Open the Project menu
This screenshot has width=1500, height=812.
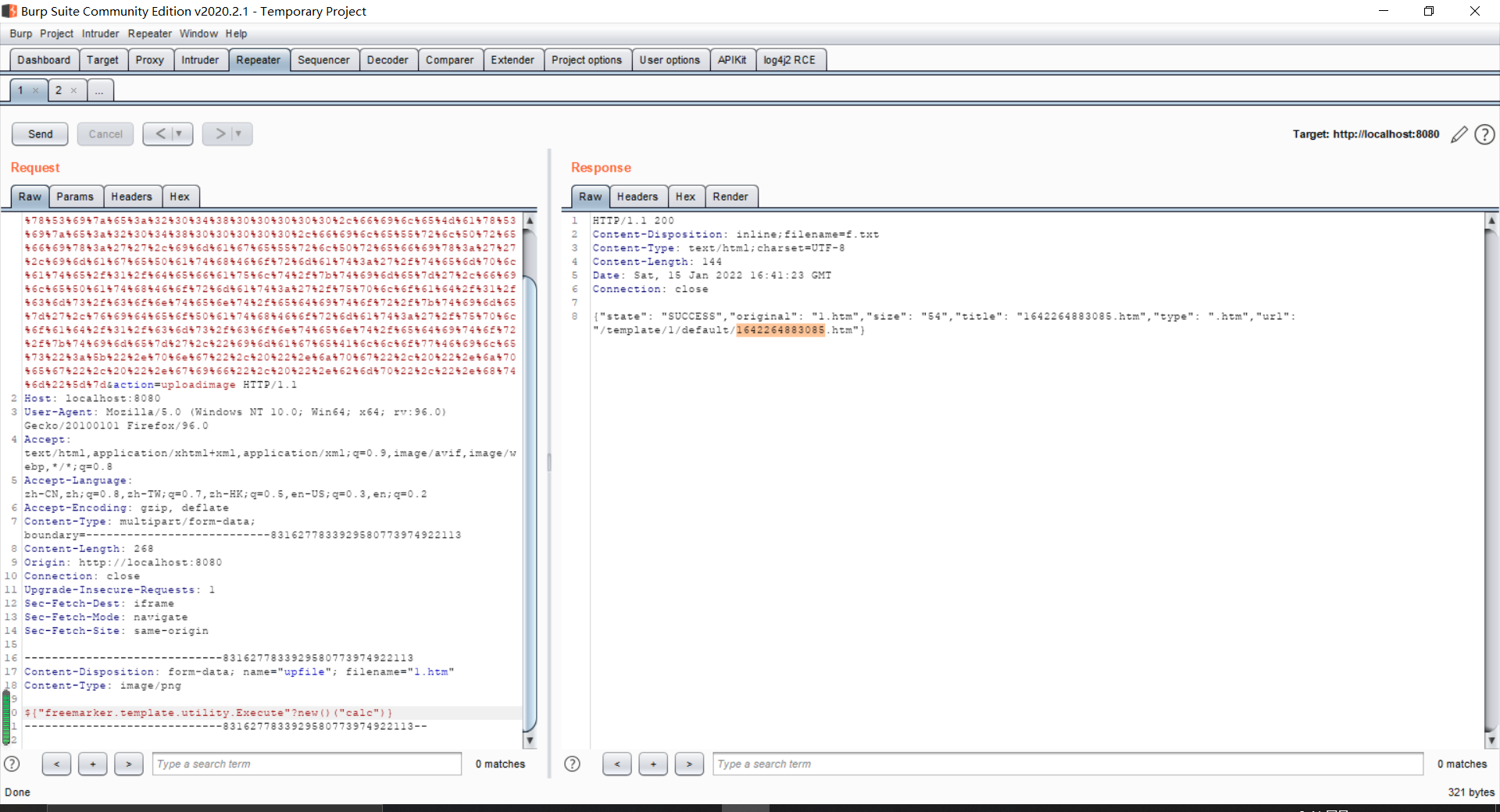(56, 34)
